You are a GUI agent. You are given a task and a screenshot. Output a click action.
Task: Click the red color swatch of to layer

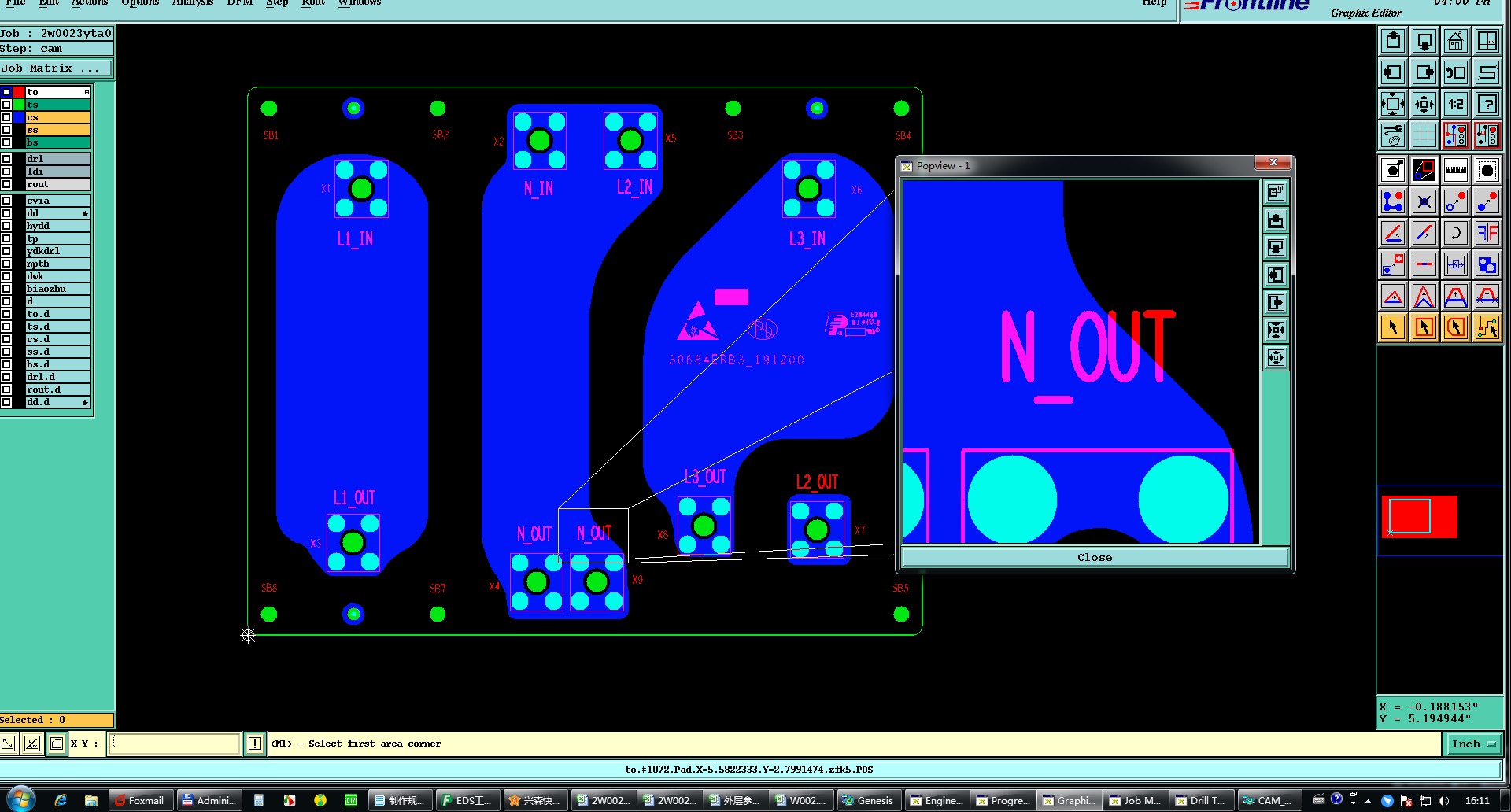click(x=19, y=92)
